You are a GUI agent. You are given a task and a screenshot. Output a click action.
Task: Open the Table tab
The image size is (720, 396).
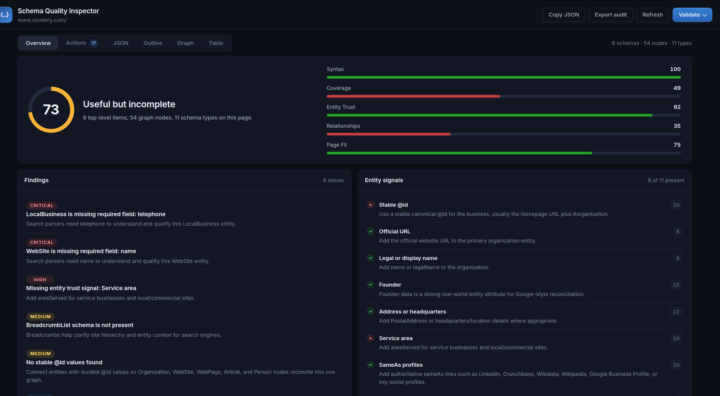point(216,43)
